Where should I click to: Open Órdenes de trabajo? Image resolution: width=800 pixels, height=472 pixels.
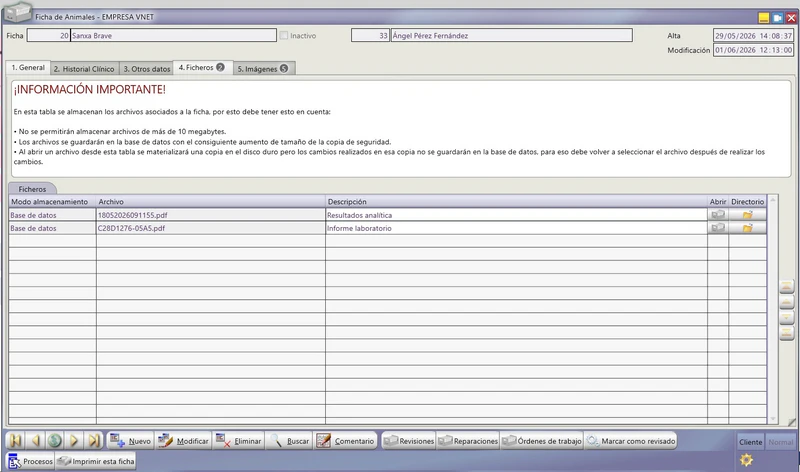(x=542, y=441)
